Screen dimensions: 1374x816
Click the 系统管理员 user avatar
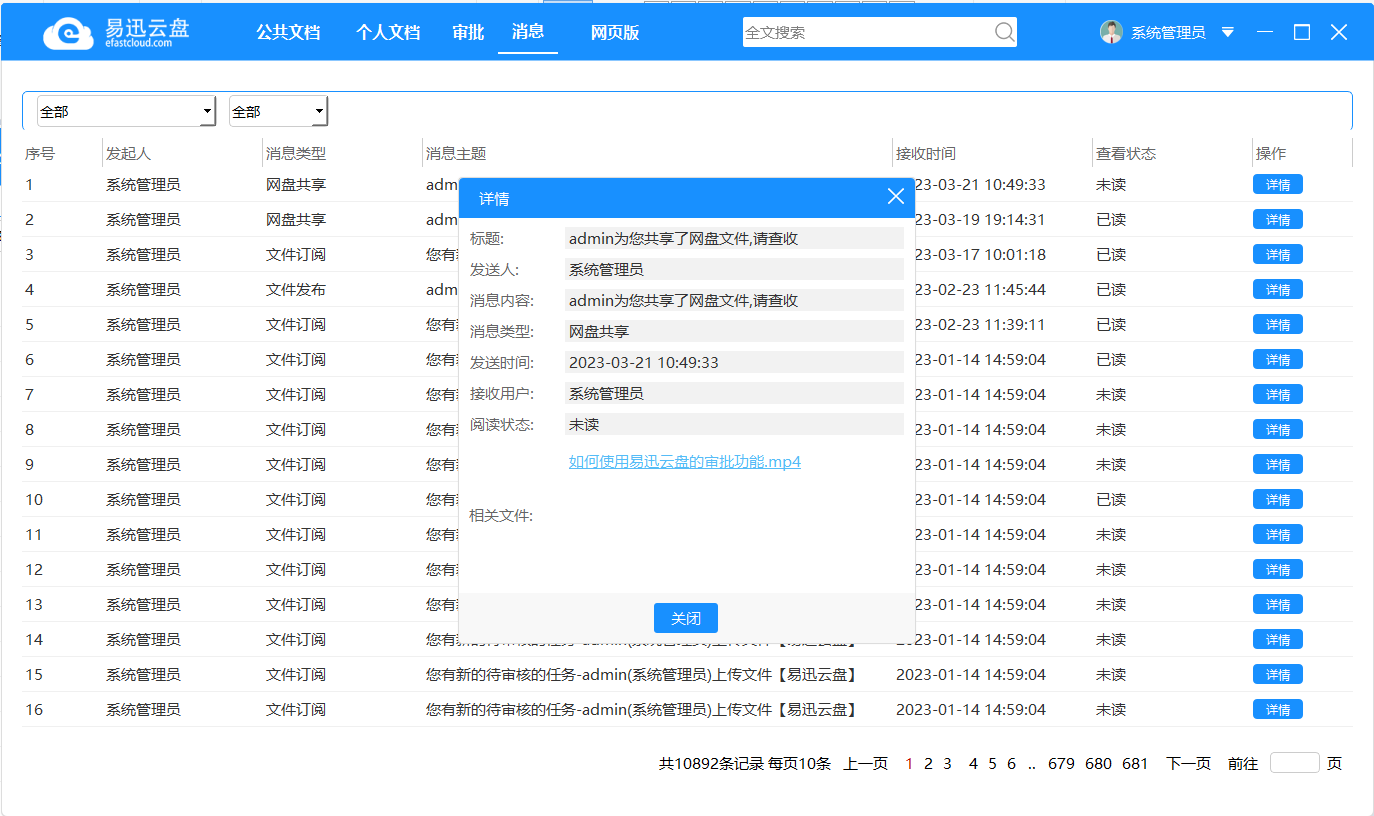click(1111, 31)
